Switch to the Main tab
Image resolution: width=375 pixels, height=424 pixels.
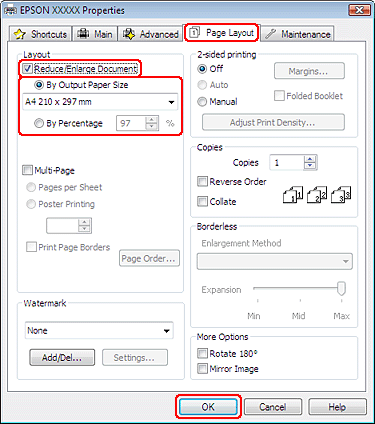click(x=95, y=34)
